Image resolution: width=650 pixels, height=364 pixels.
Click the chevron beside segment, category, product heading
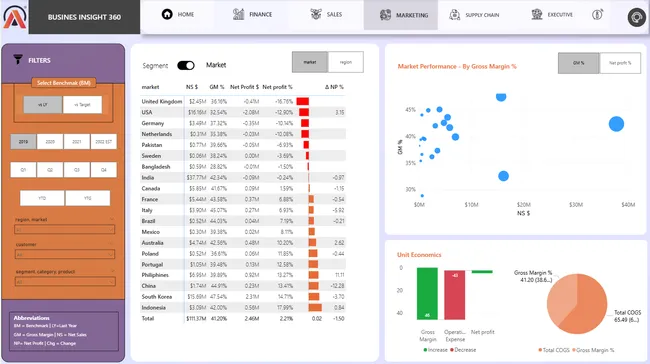[112, 271]
